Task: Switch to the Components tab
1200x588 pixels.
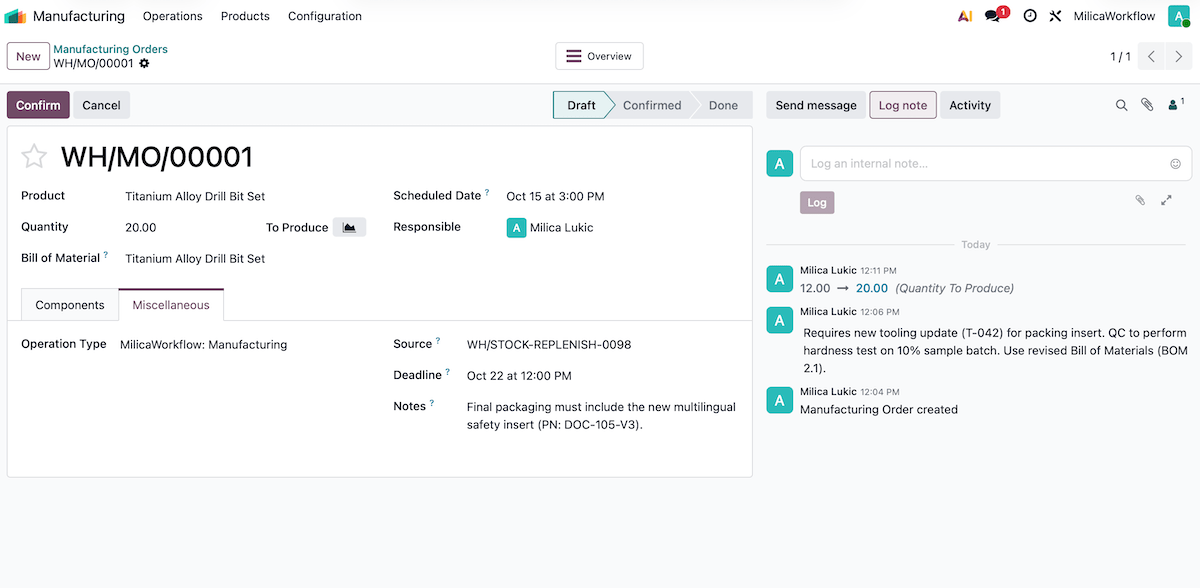Action: pyautogui.click(x=69, y=304)
